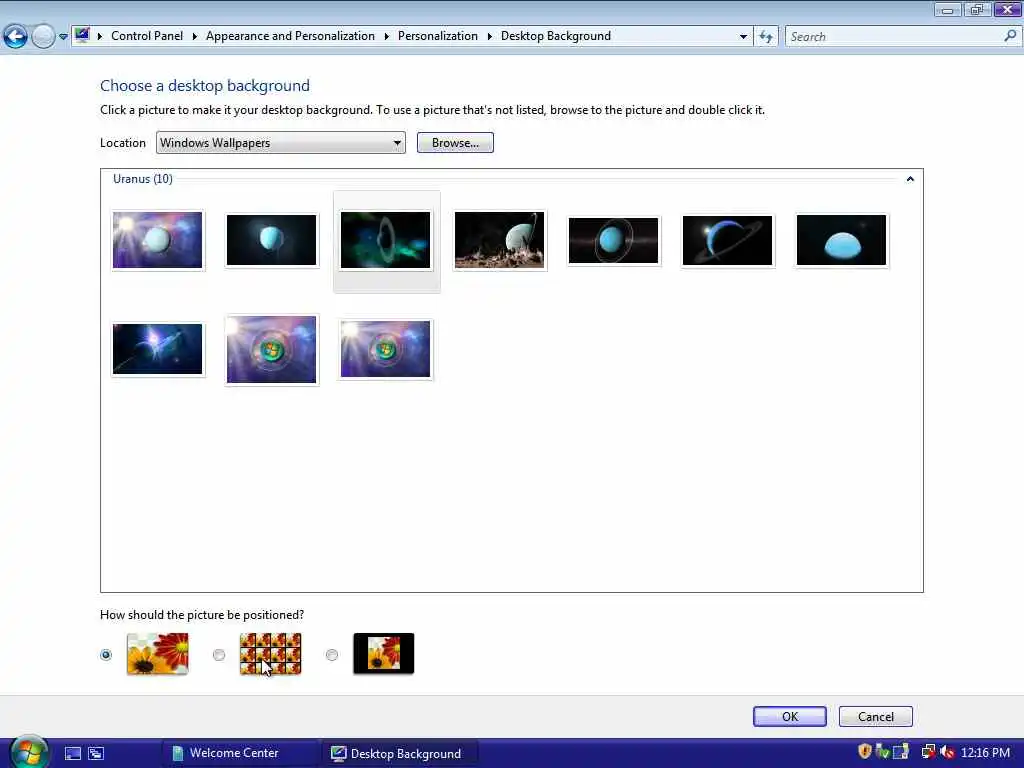The image size is (1024, 768).
Task: Click the Control Panel icon in address bar
Action: click(x=82, y=35)
